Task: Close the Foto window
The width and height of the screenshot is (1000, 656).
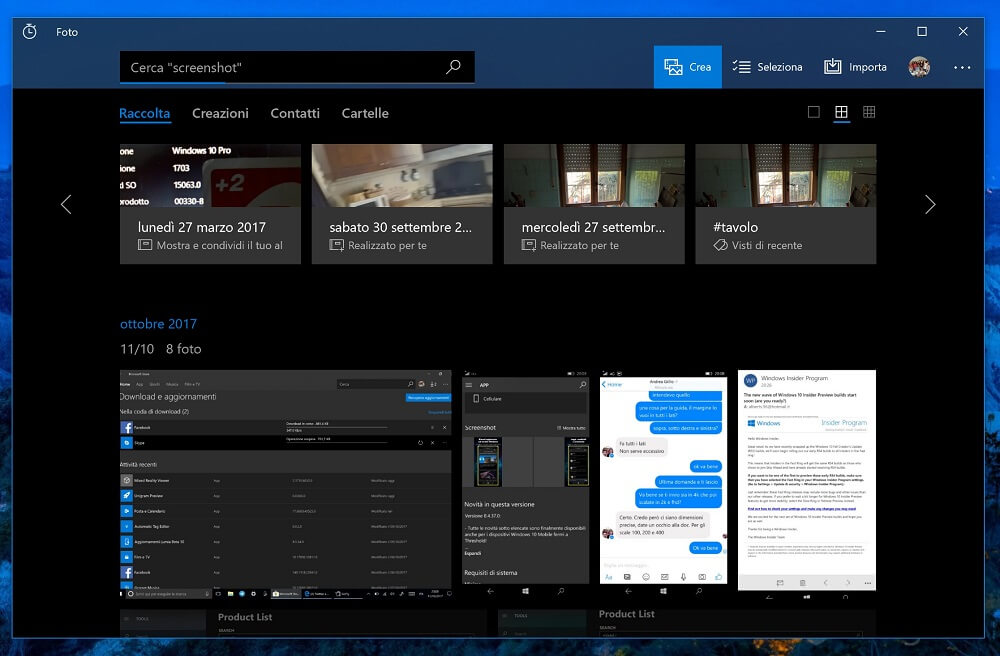Action: [963, 31]
